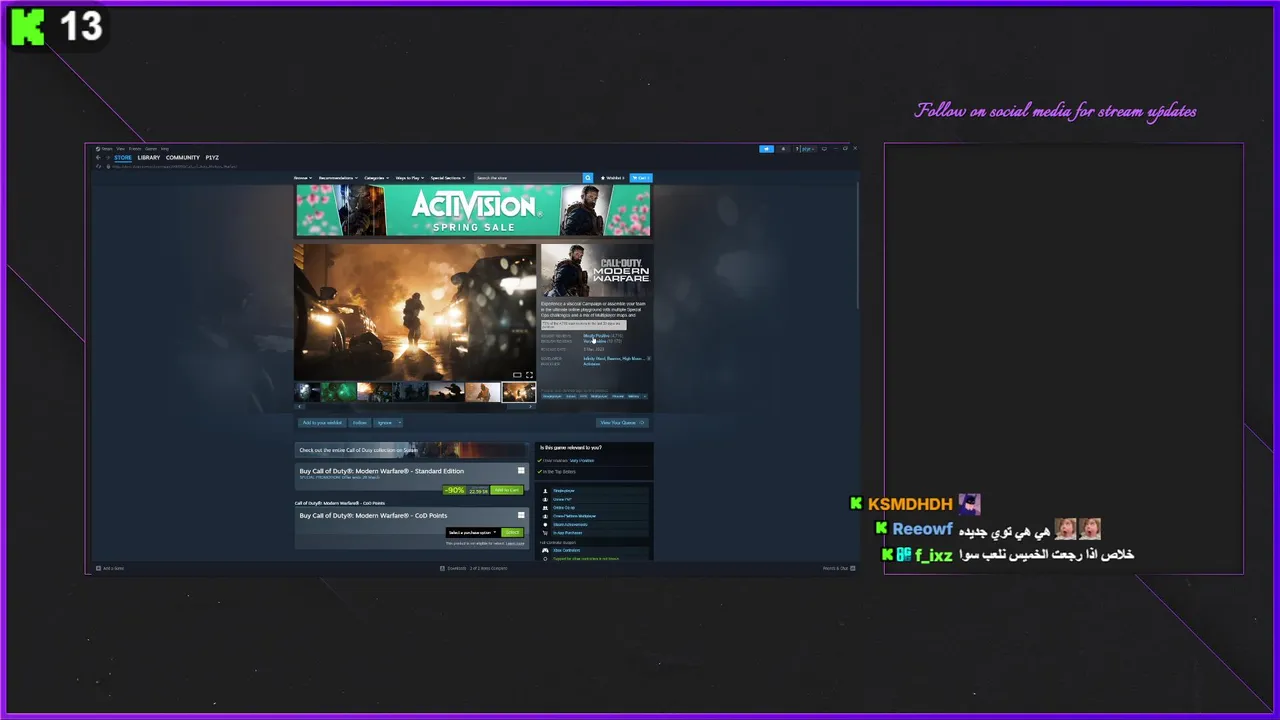Image resolution: width=1280 pixels, height=720 pixels.
Task: Expand the Ways to Play dropdown
Action: 410,178
